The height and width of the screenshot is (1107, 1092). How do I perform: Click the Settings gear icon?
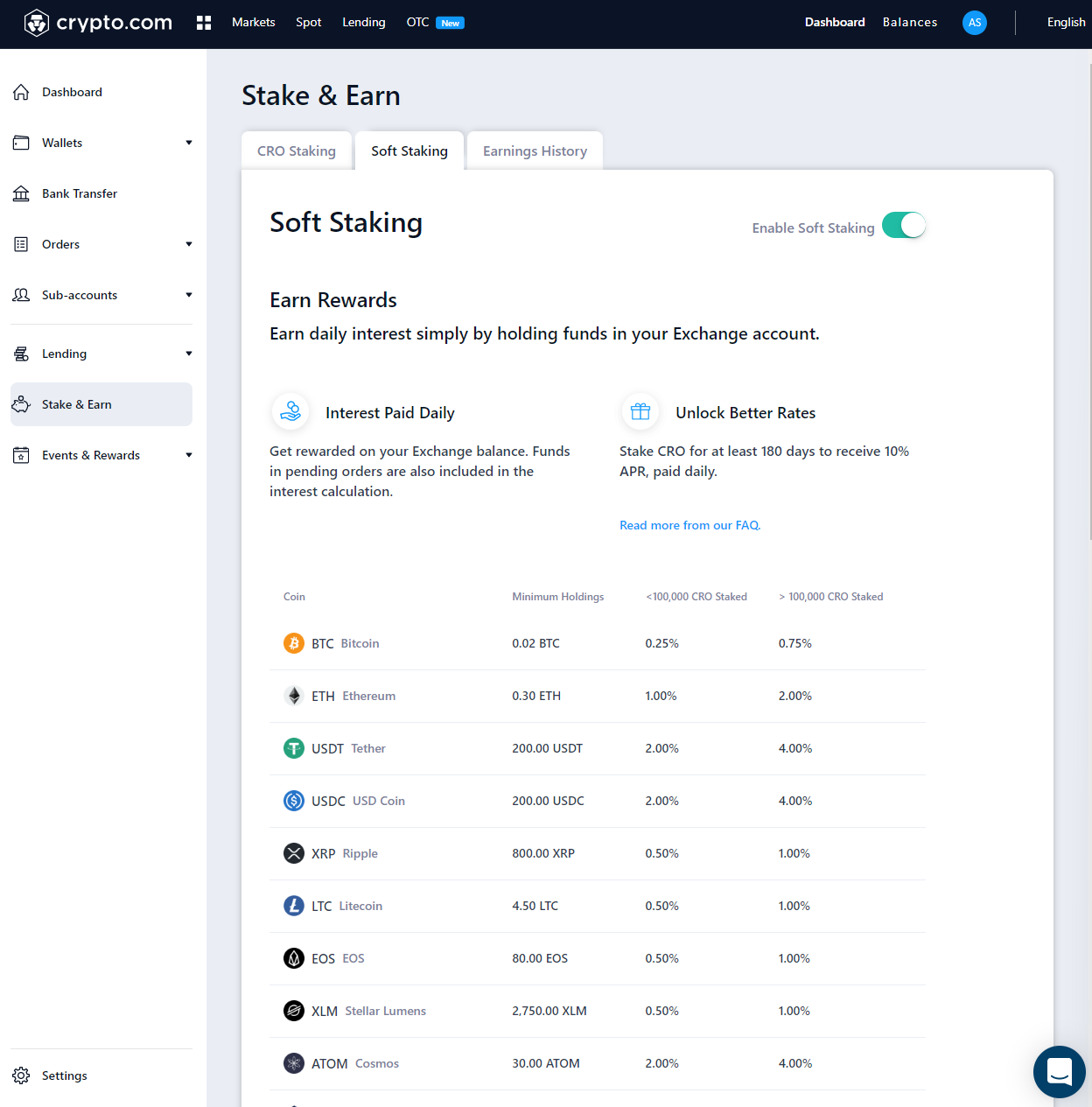tap(21, 1075)
